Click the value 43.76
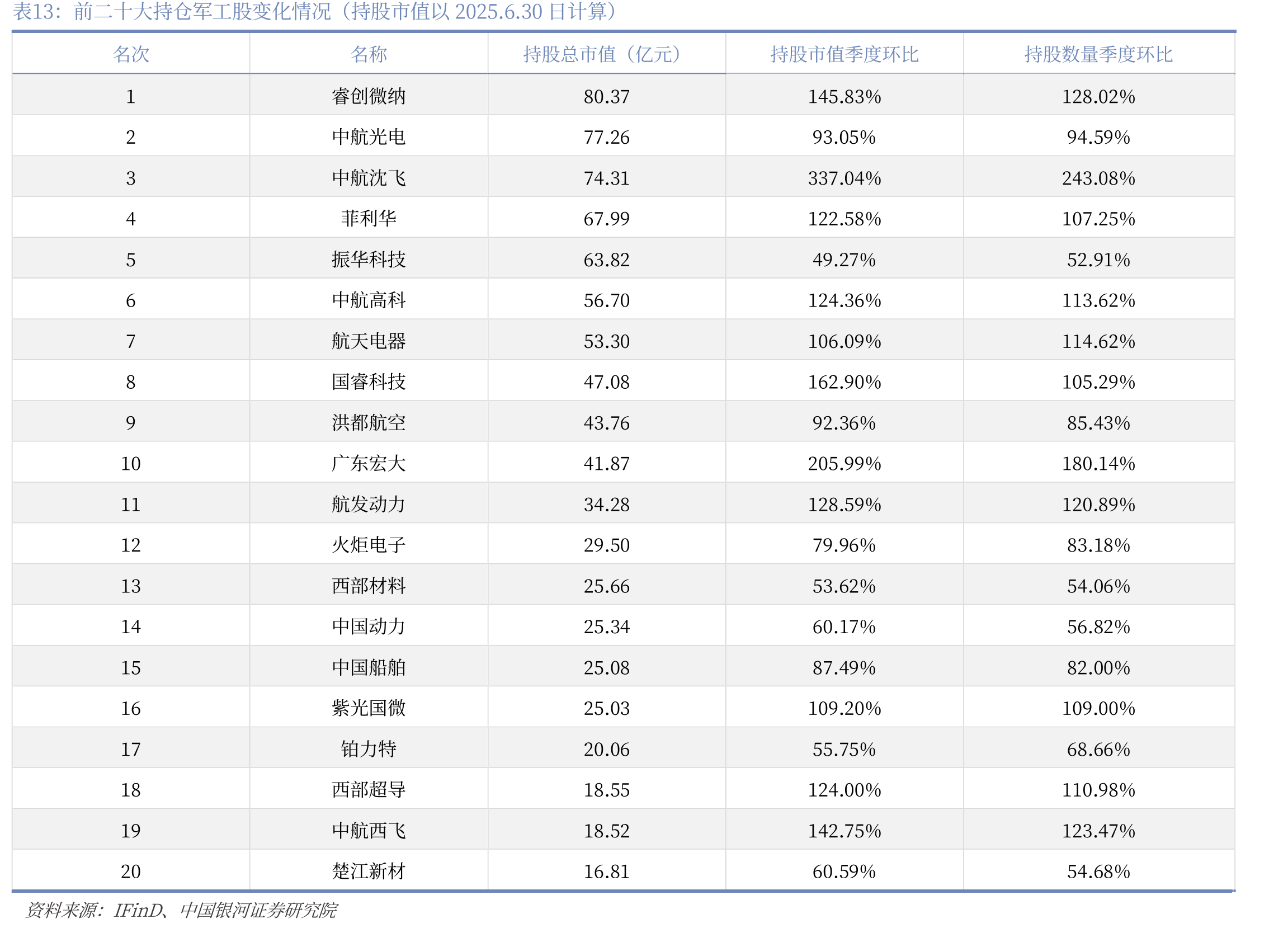This screenshot has height=928, width=1288. coord(606,423)
